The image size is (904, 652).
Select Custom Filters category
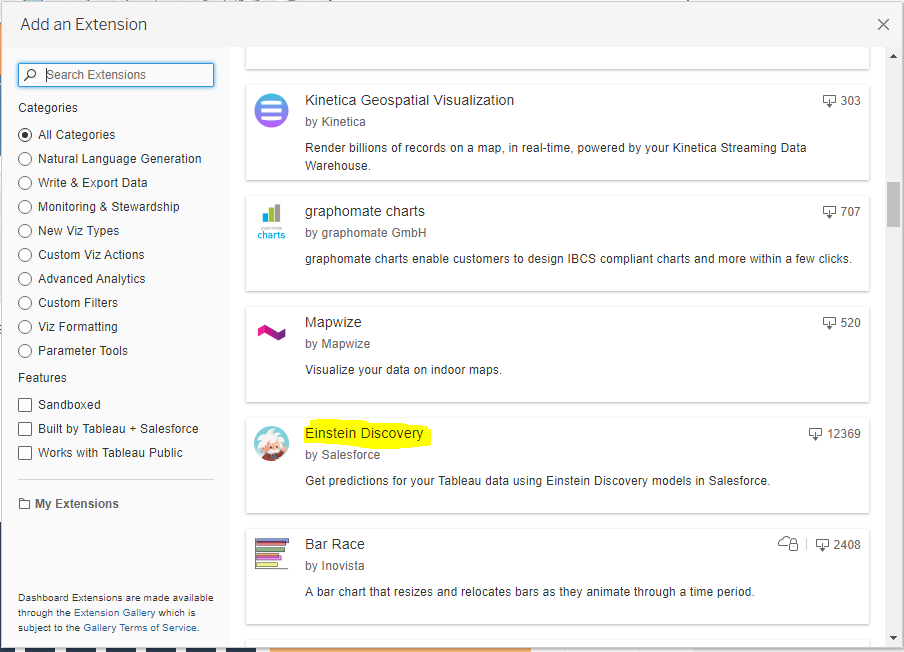pyautogui.click(x=25, y=303)
